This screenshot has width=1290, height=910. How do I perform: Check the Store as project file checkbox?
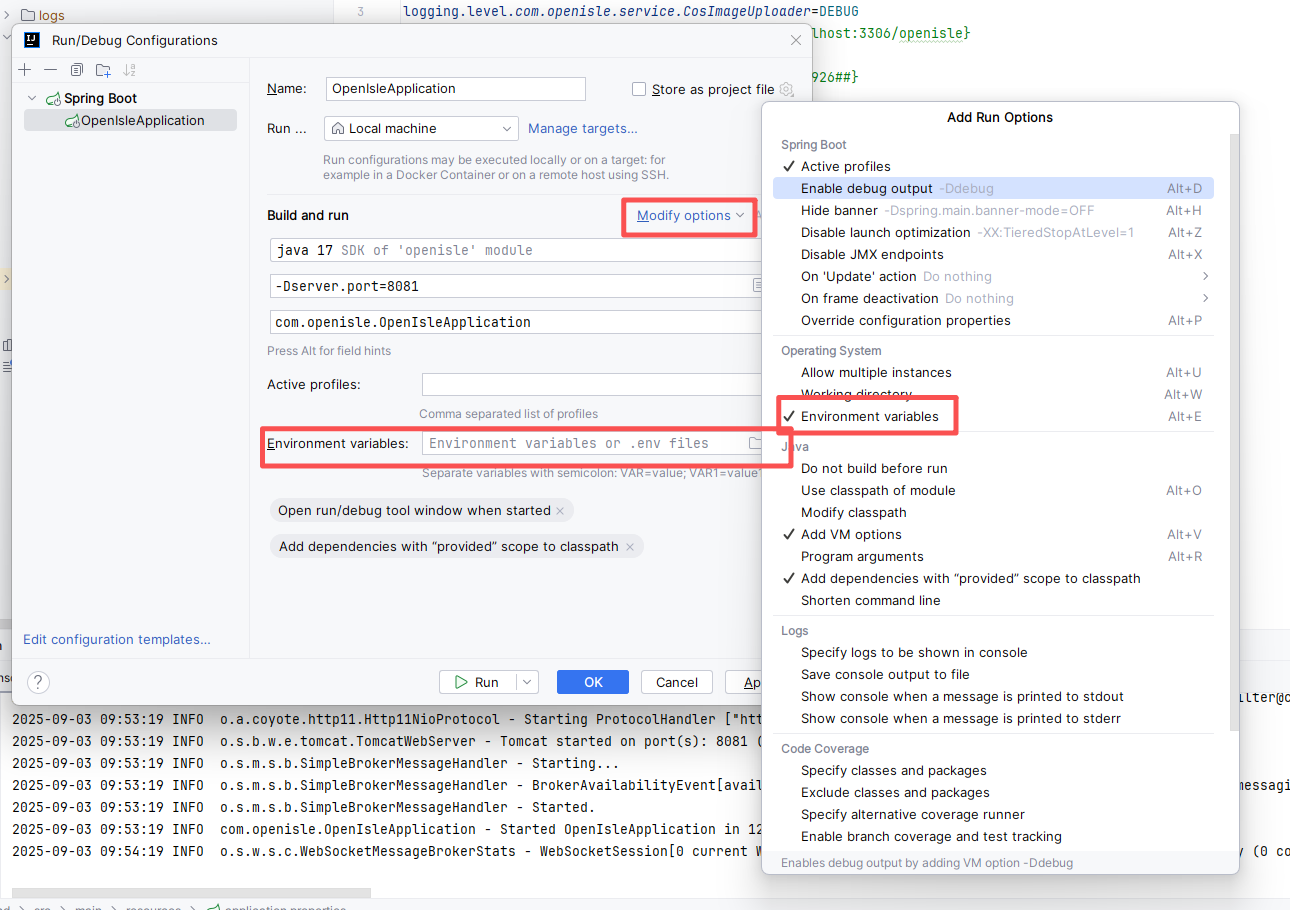pyautogui.click(x=639, y=89)
